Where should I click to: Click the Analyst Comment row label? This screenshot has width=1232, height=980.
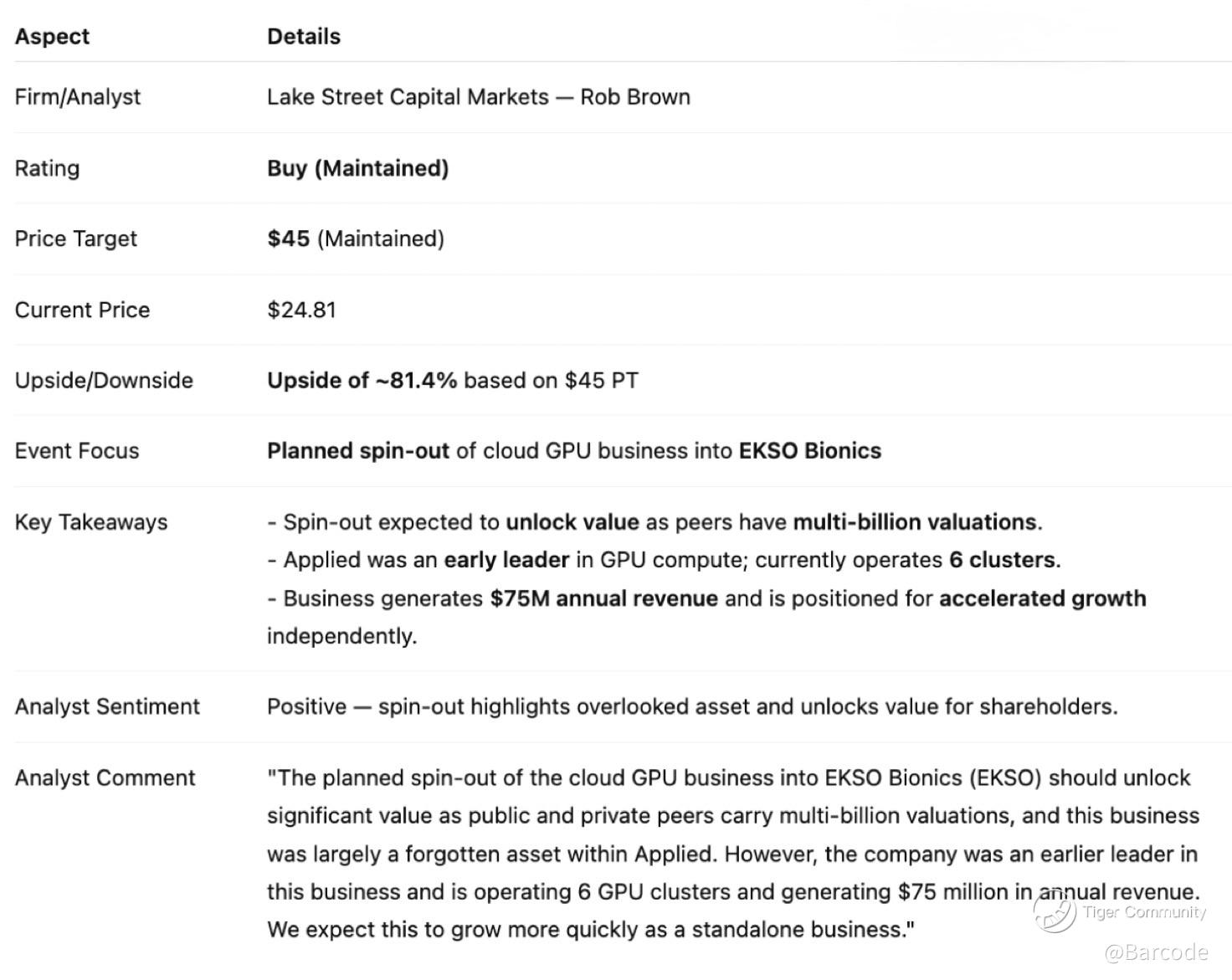pos(105,777)
